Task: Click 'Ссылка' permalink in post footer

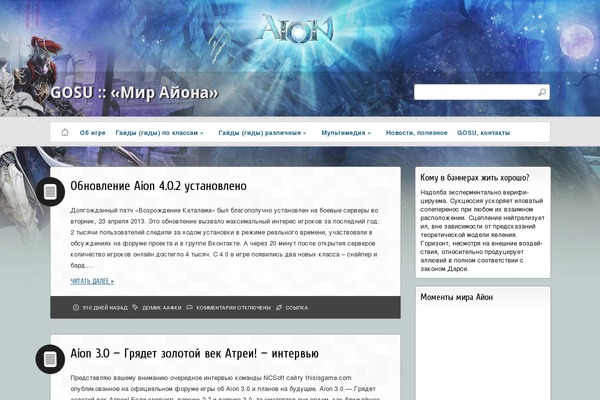Action: point(297,308)
